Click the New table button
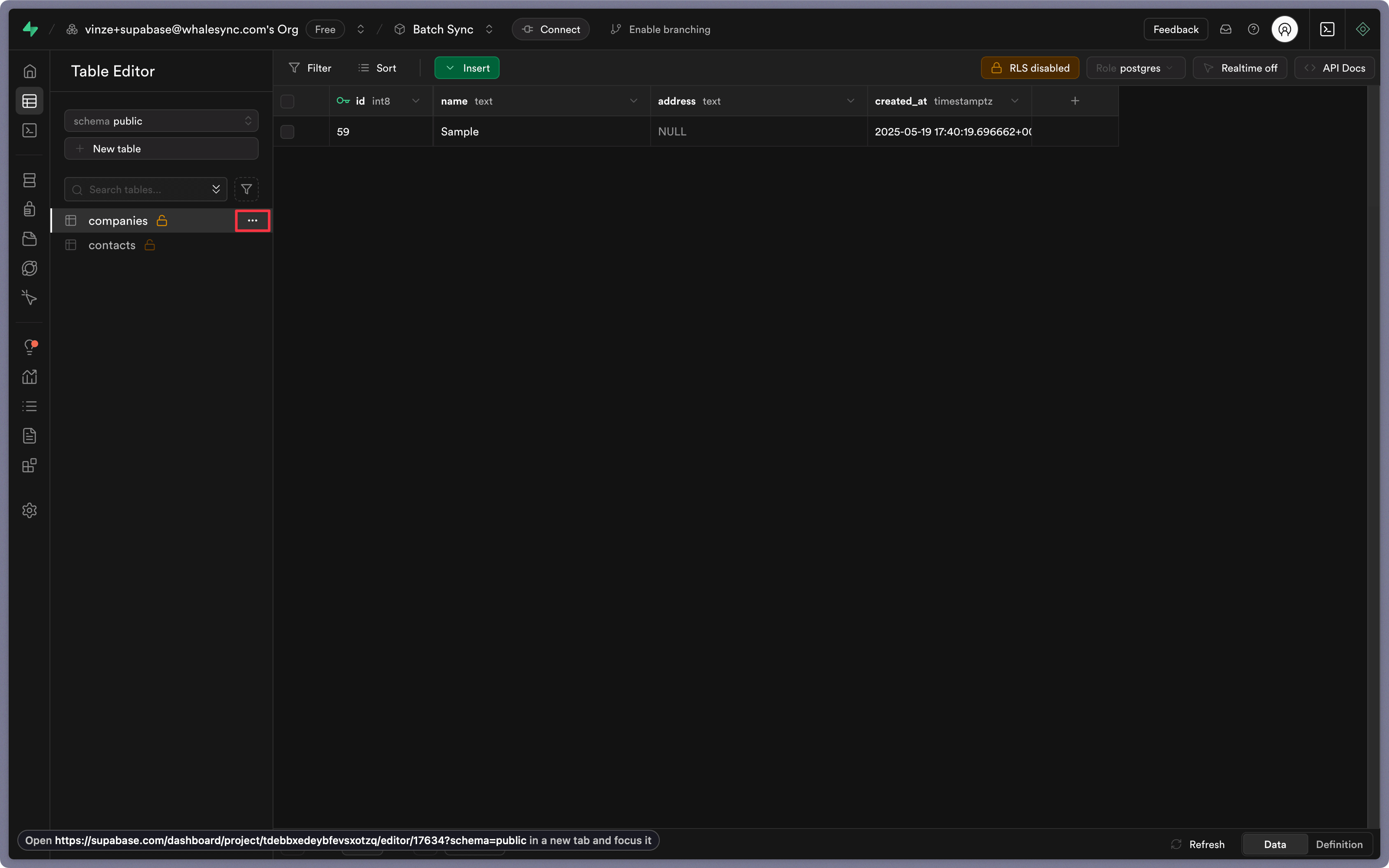This screenshot has height=868, width=1389. pyautogui.click(x=161, y=149)
